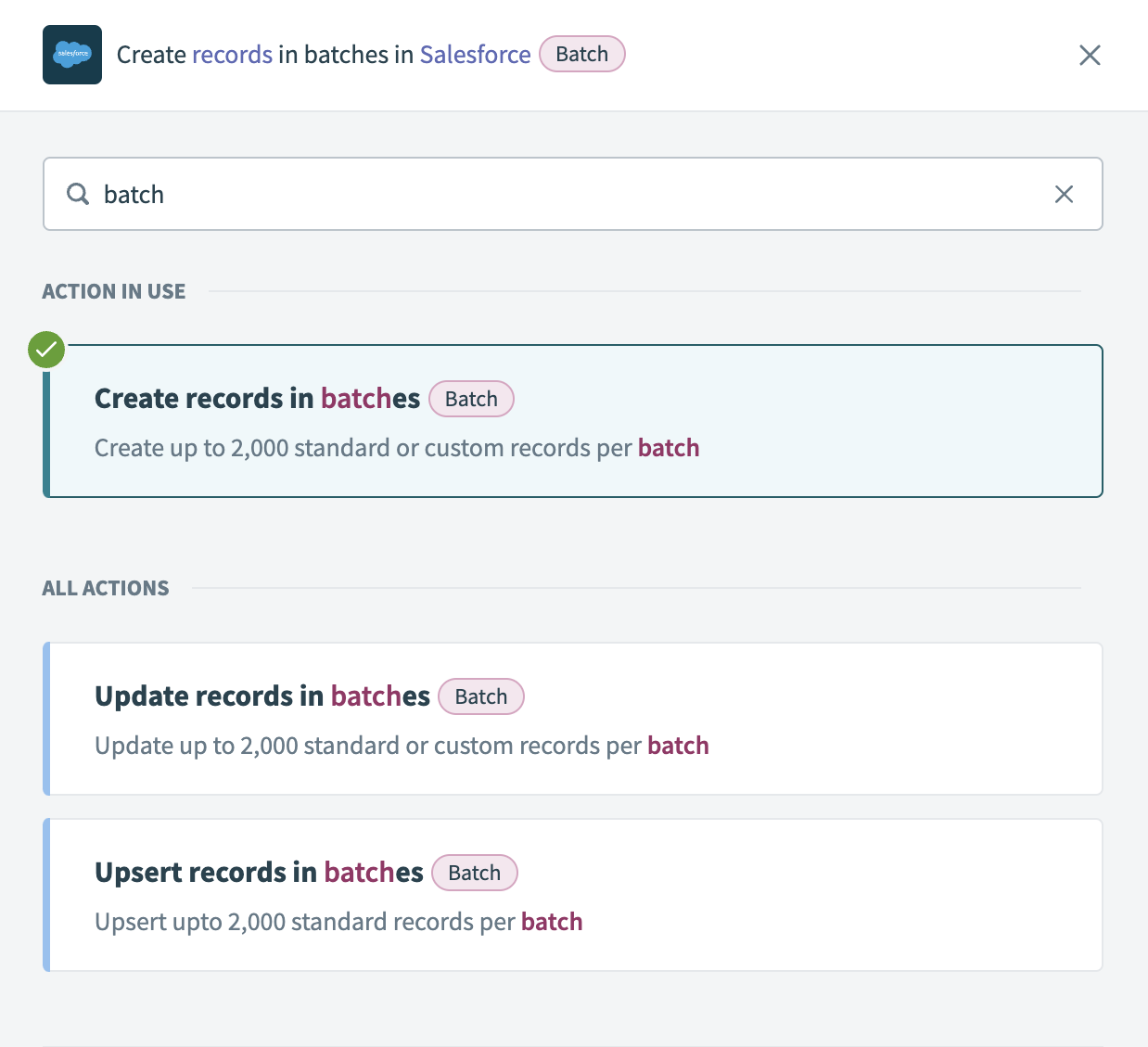Click the ALL ACTIONS section heading
1148x1047 pixels.
coord(105,588)
